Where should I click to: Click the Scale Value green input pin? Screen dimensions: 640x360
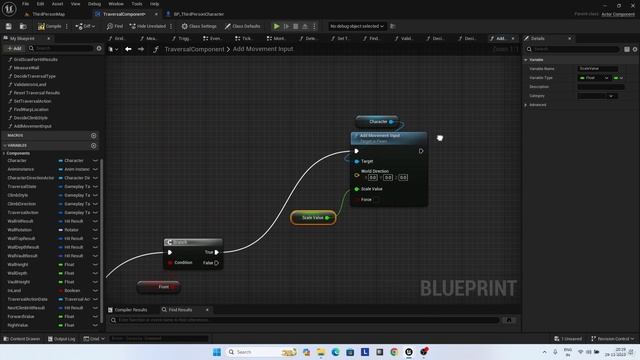tap(357, 189)
